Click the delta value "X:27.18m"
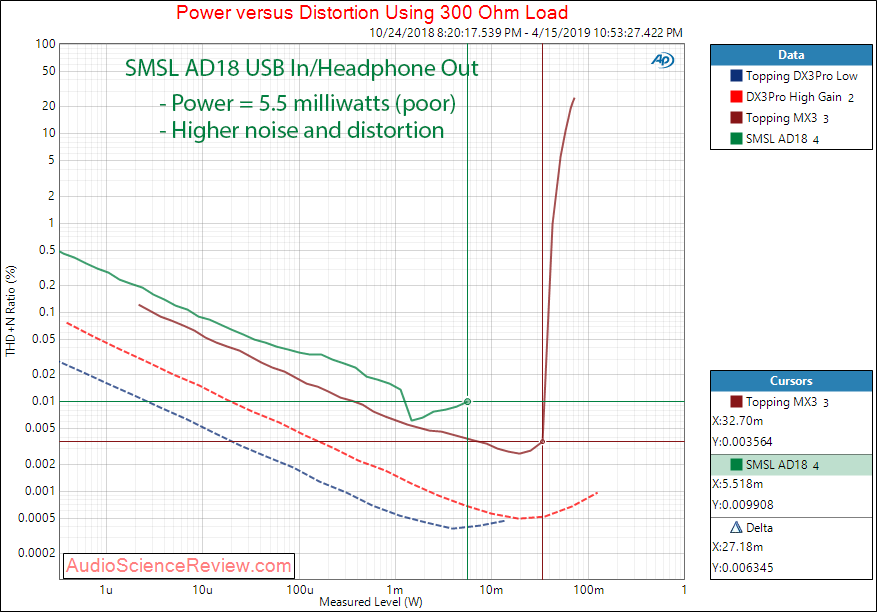This screenshot has width=877, height=612. (x=737, y=547)
